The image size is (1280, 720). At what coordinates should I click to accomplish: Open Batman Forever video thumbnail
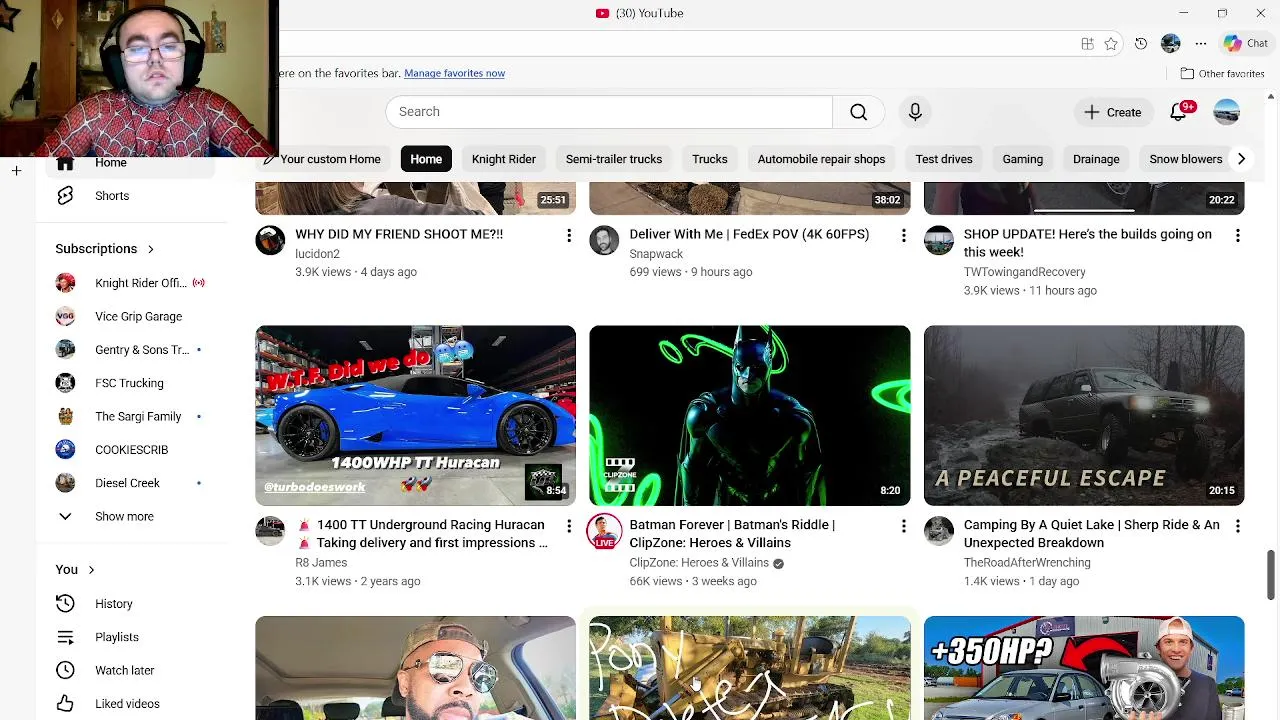click(750, 415)
